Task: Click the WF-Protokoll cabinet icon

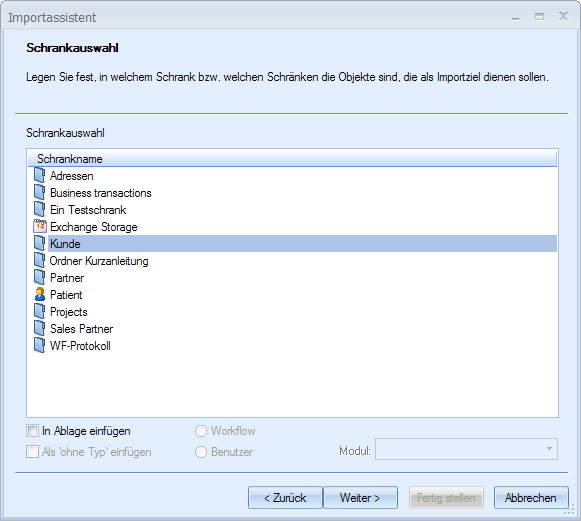Action: pyautogui.click(x=40, y=345)
